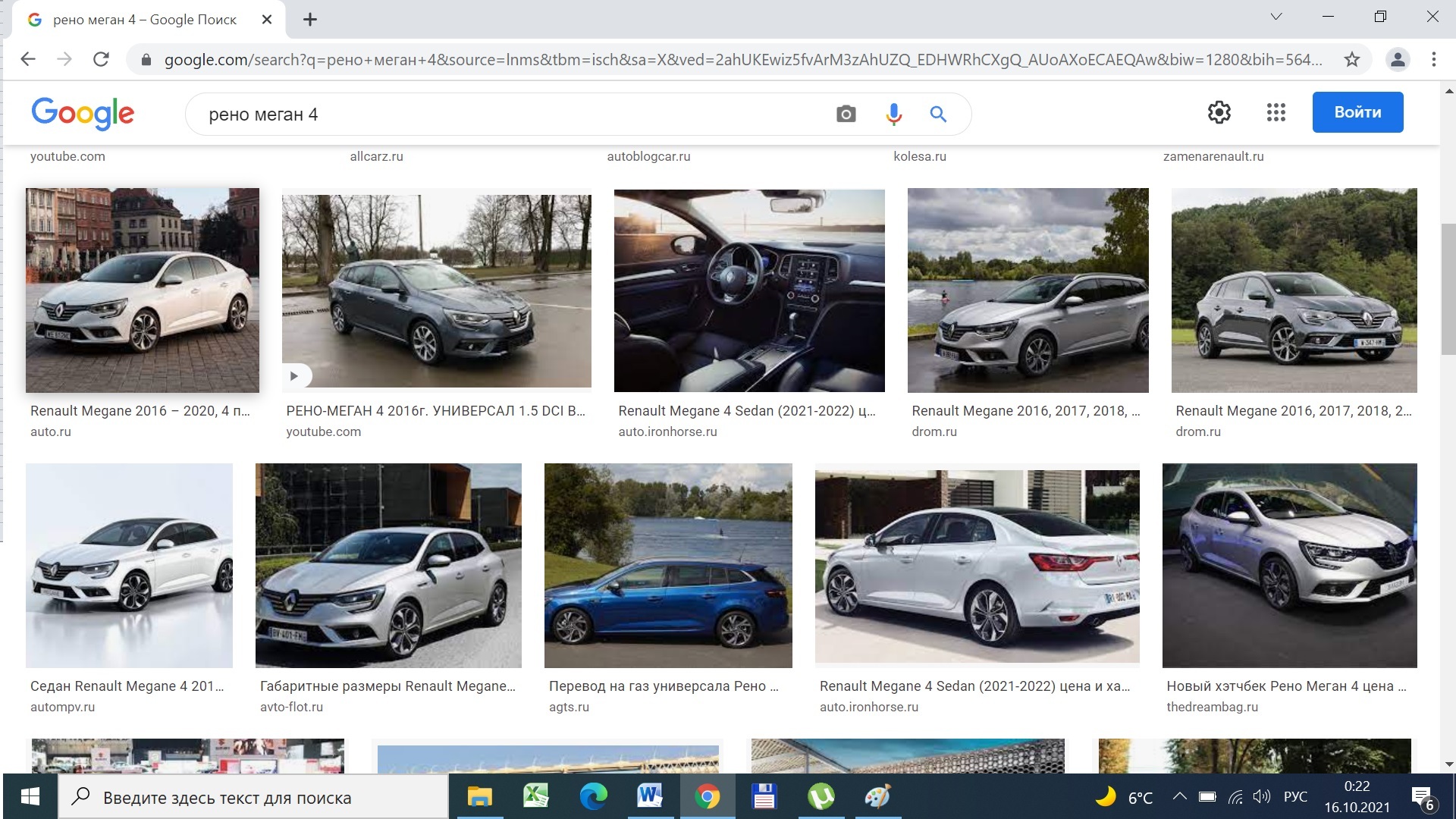Click the agts.ru source link

click(x=569, y=707)
